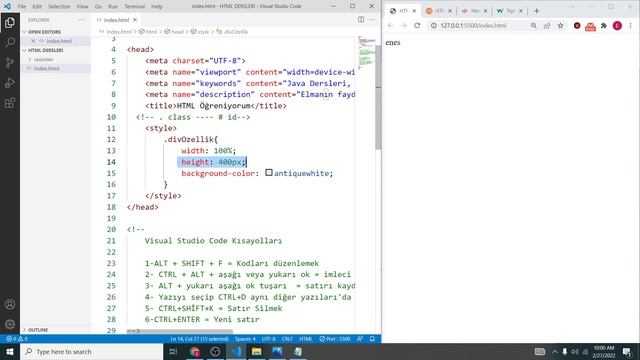Go back in the browser window

point(391,25)
